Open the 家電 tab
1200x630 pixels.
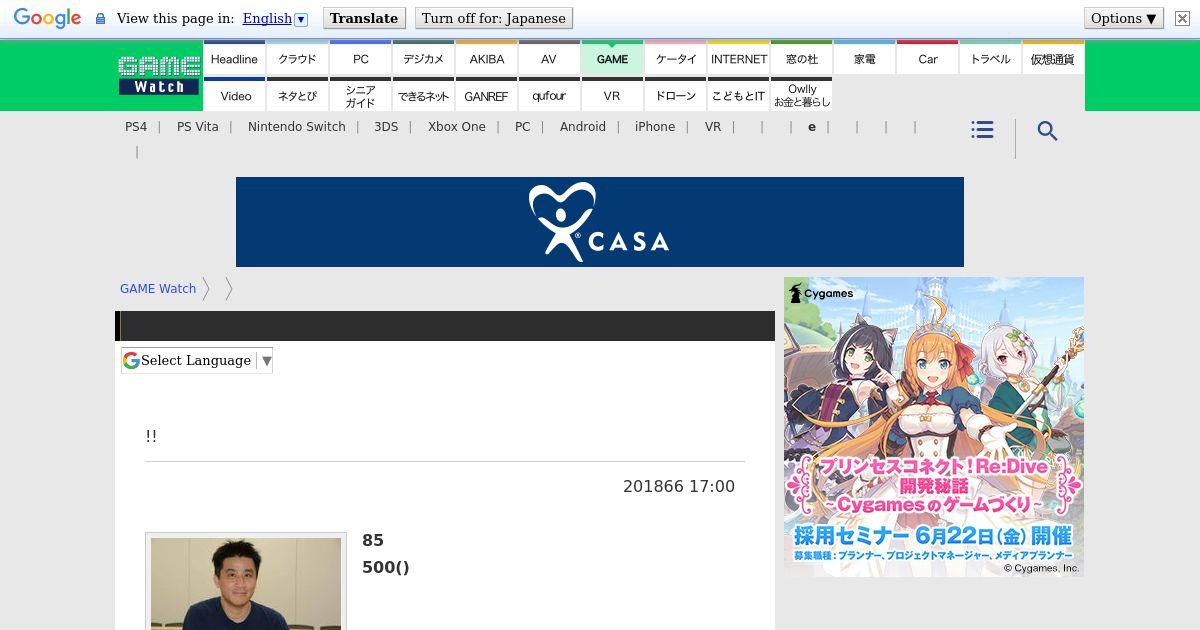tap(865, 59)
